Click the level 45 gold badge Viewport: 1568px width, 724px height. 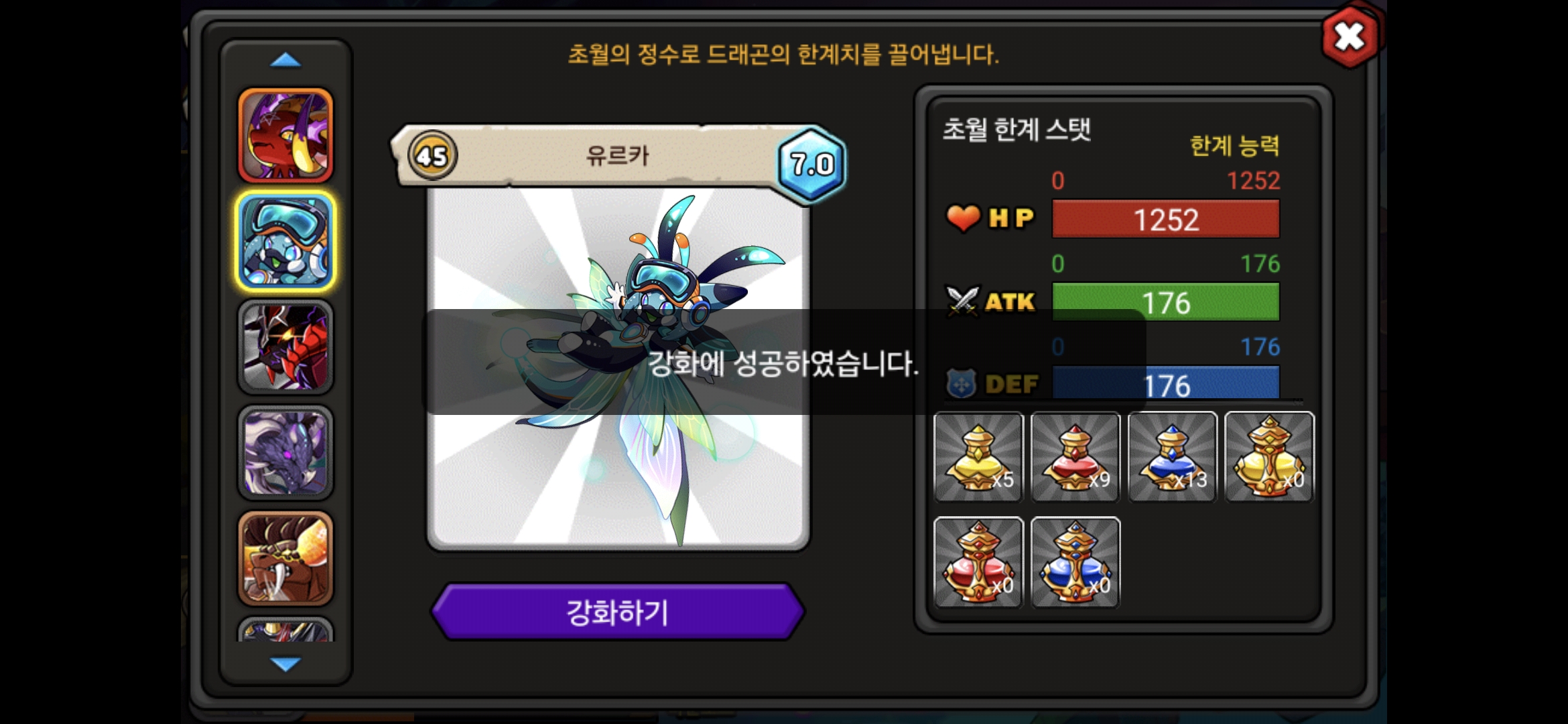(x=432, y=156)
